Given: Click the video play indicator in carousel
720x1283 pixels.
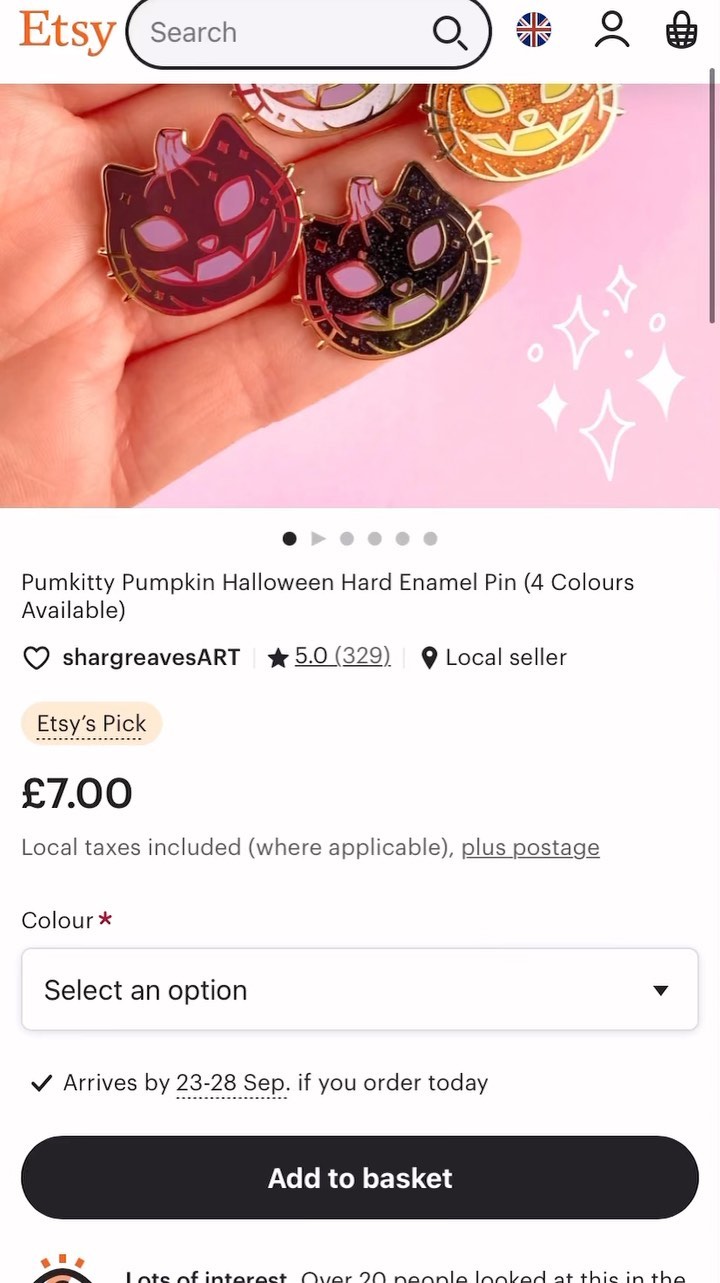Looking at the screenshot, I should [x=318, y=538].
